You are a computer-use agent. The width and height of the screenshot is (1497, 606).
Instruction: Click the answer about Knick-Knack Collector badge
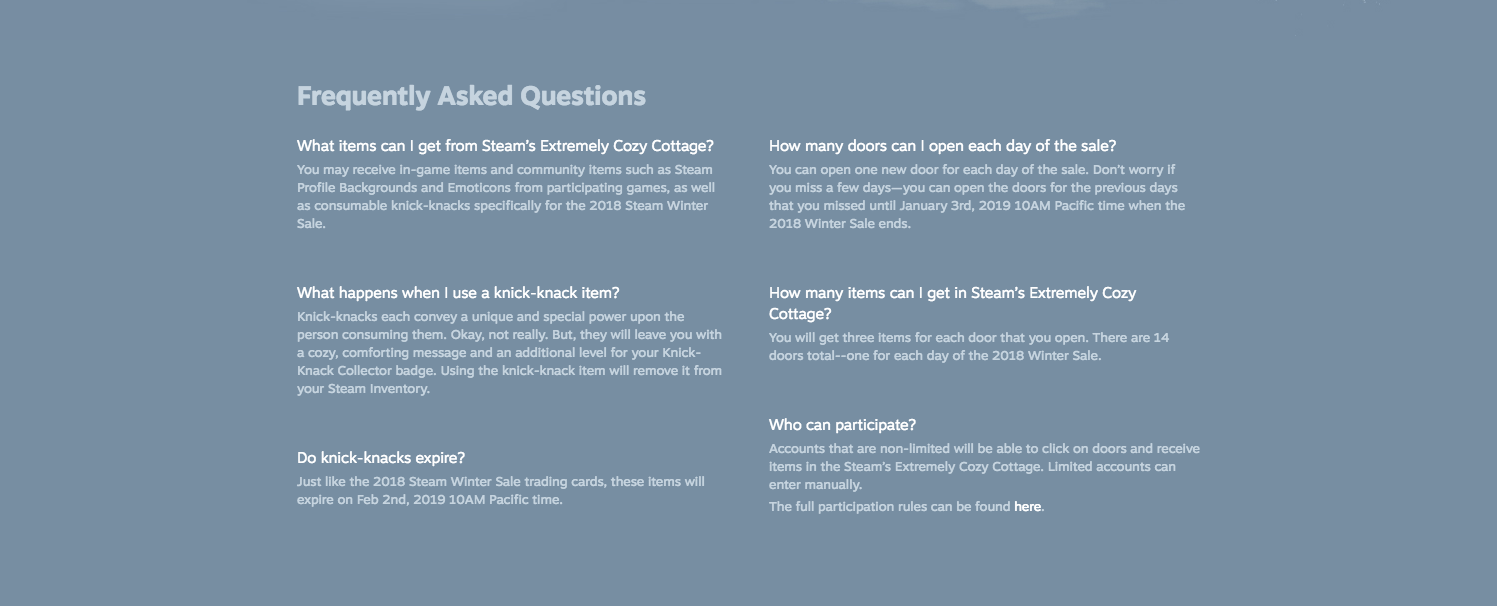point(509,353)
